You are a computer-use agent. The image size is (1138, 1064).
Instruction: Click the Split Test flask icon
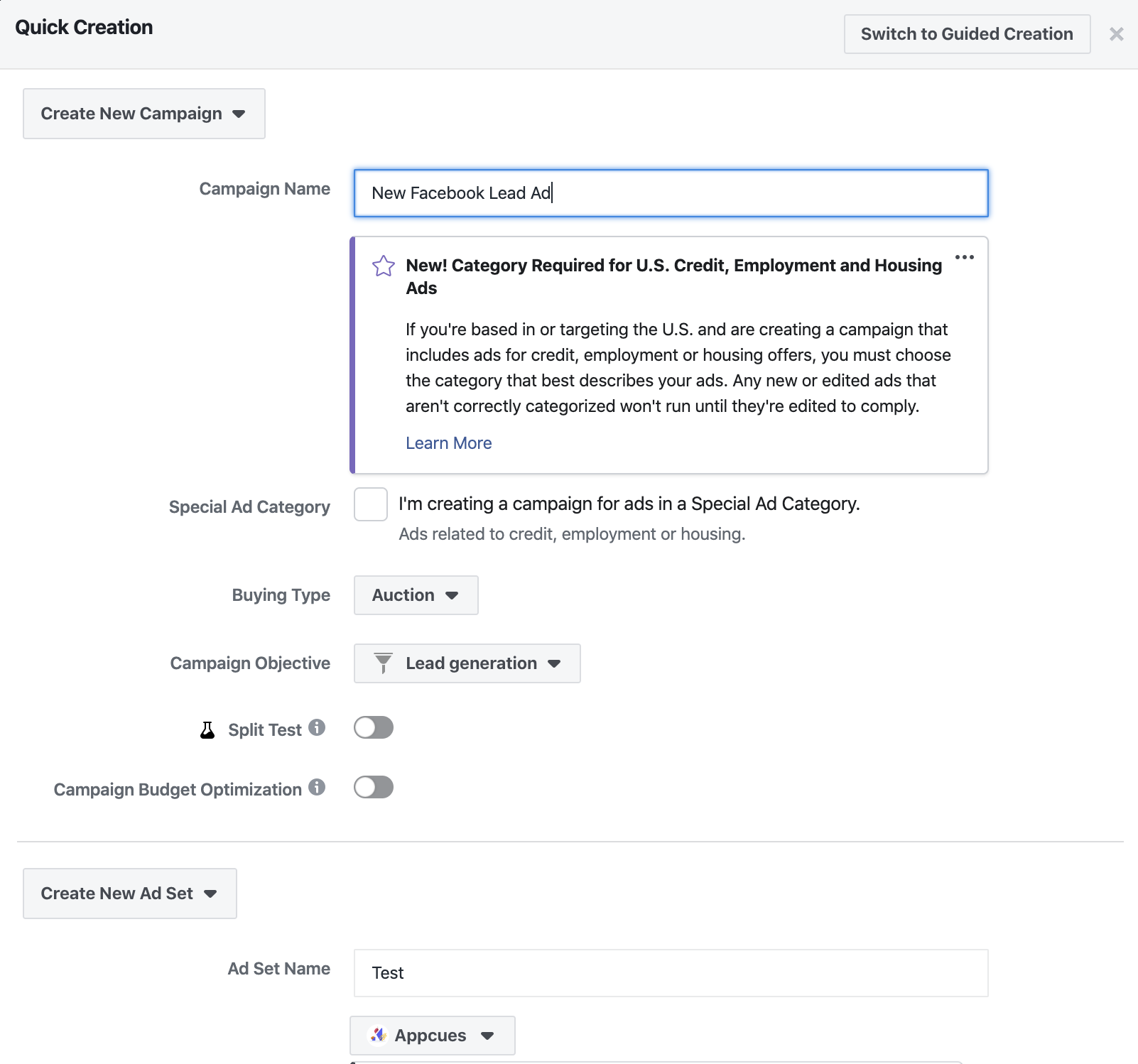point(207,730)
